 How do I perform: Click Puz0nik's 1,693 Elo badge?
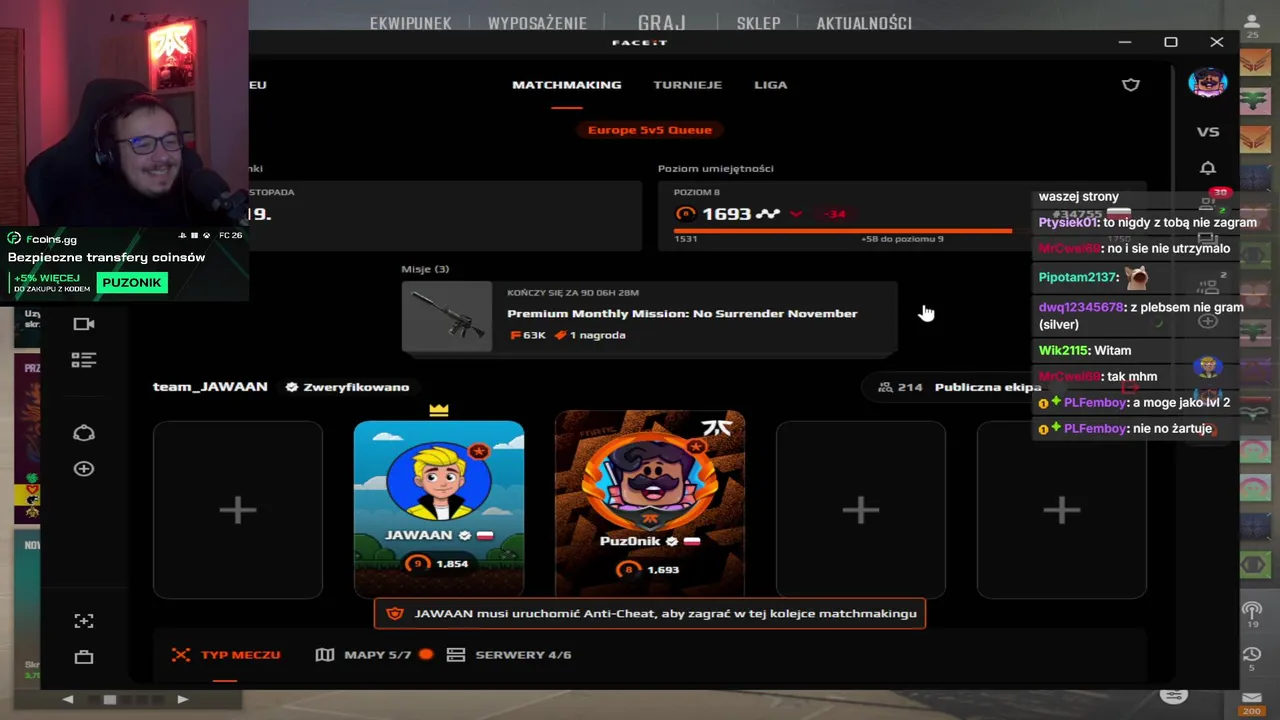point(650,570)
